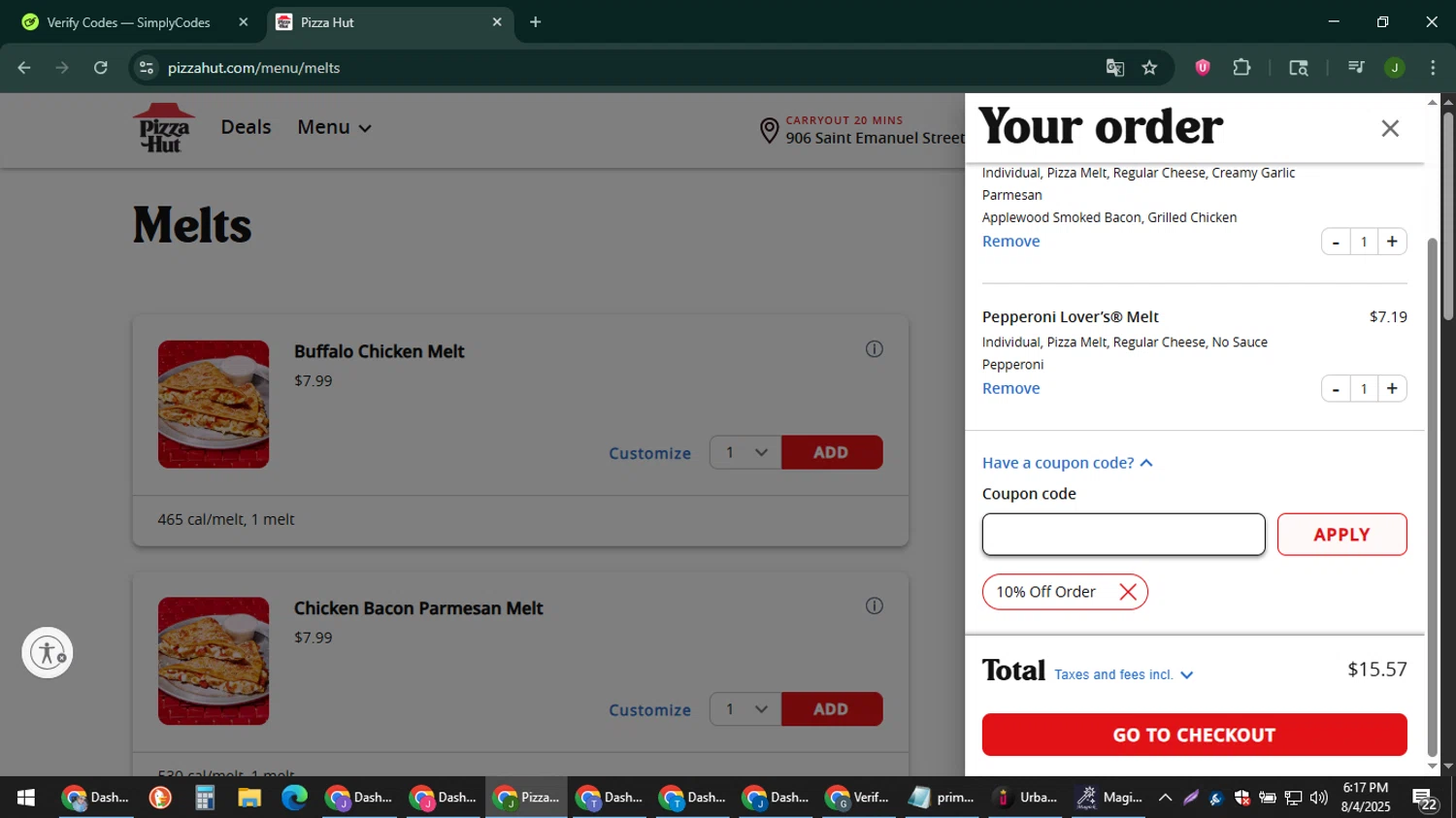Viewport: 1456px width, 818px height.
Task: Open the Calculator app in taskbar
Action: pos(205,798)
